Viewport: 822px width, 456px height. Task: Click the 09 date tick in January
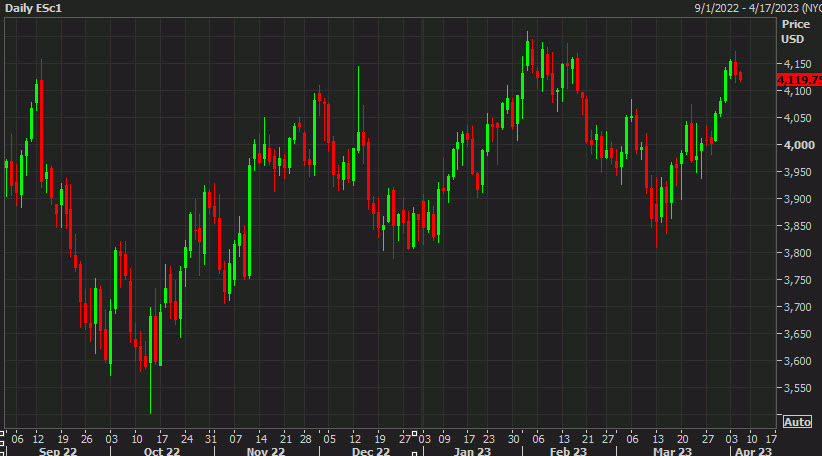[445, 439]
